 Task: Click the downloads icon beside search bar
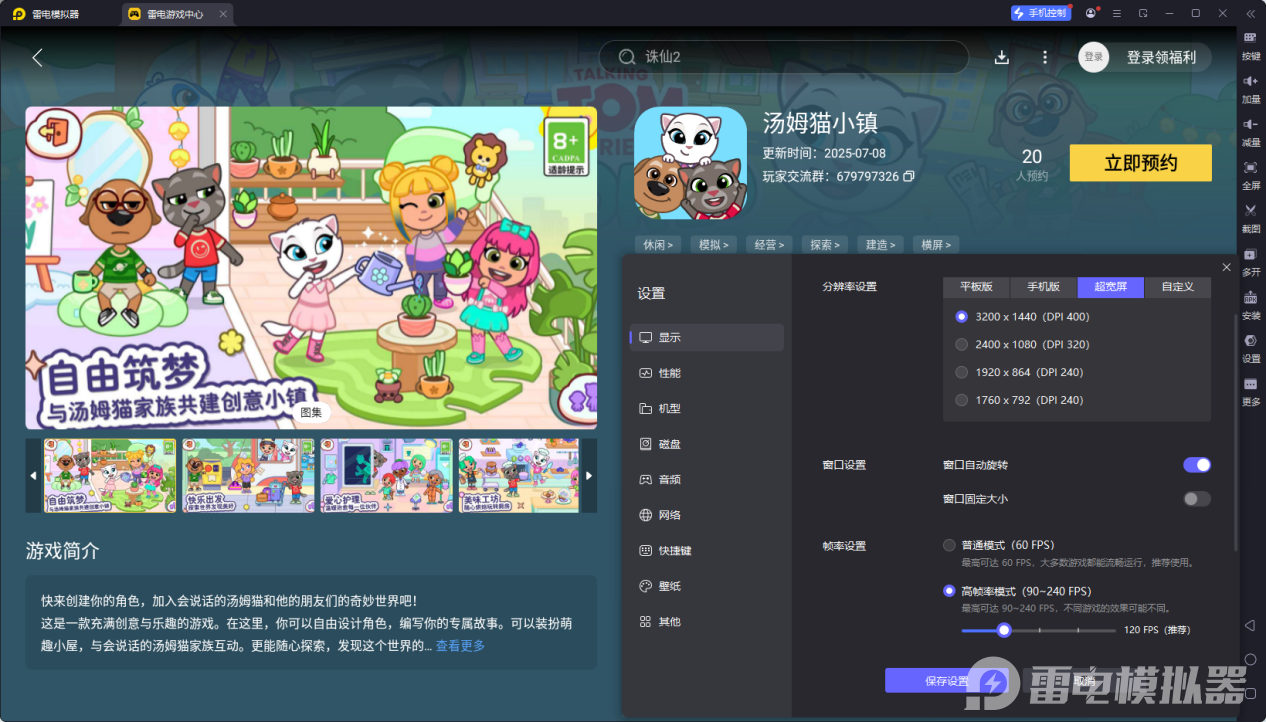1002,57
